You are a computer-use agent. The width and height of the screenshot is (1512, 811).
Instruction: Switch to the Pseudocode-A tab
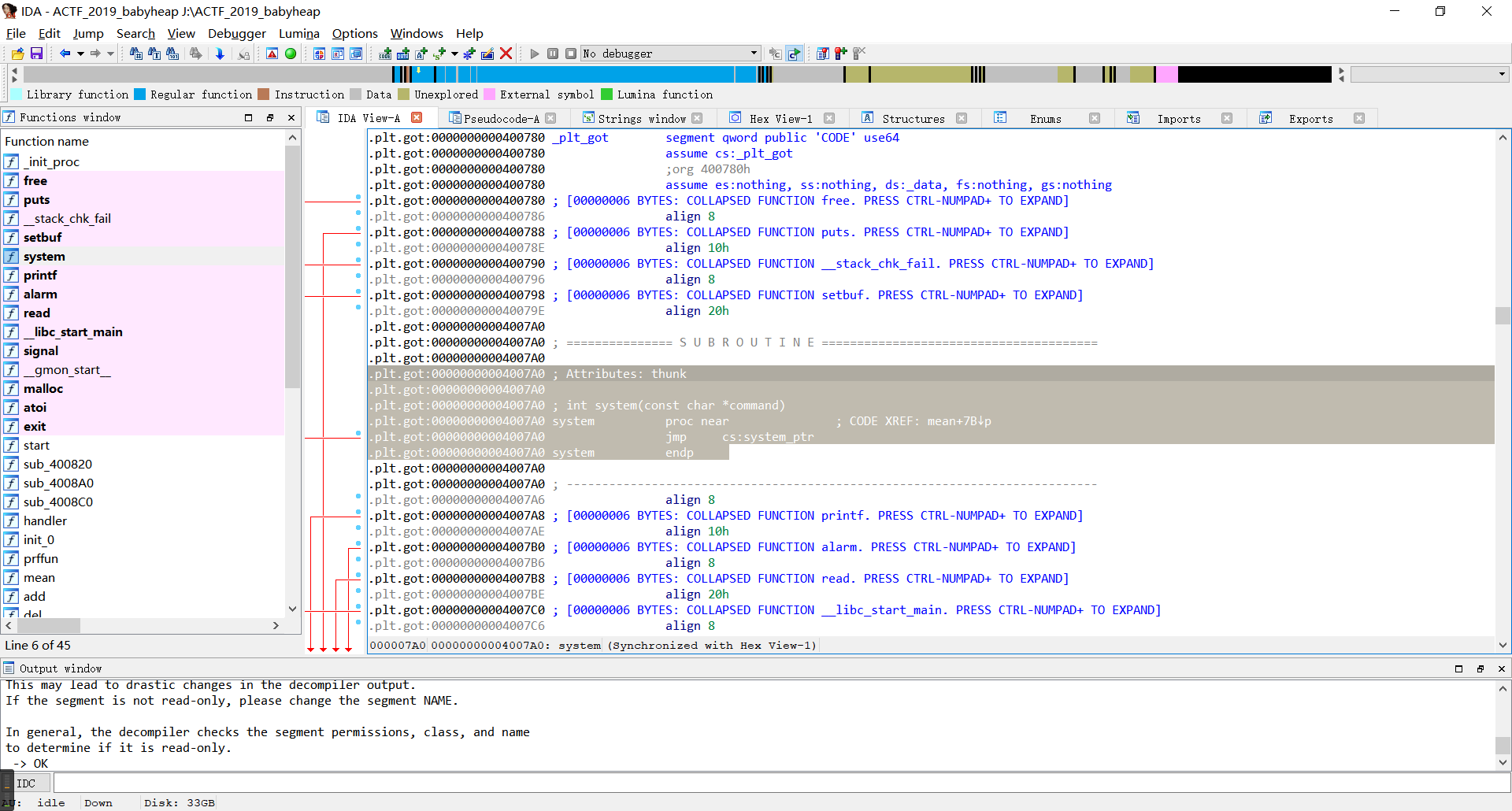pos(501,118)
